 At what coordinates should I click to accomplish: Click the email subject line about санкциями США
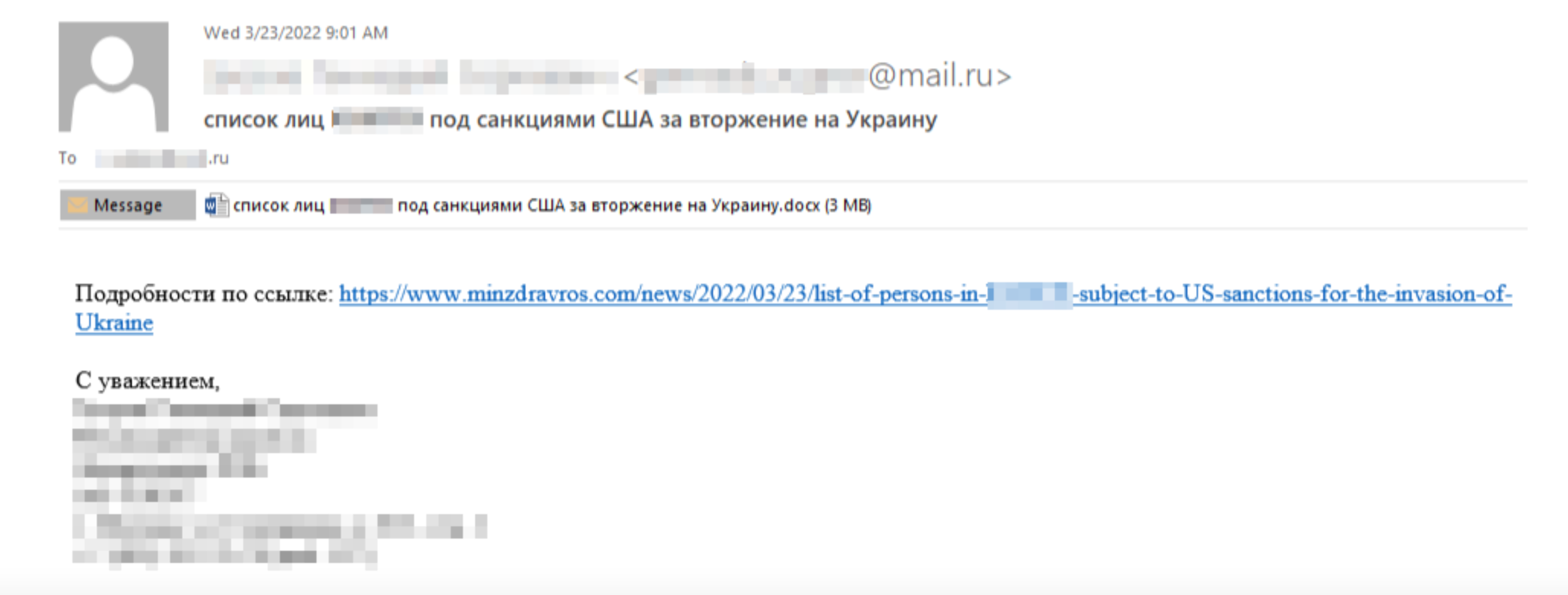[x=570, y=120]
